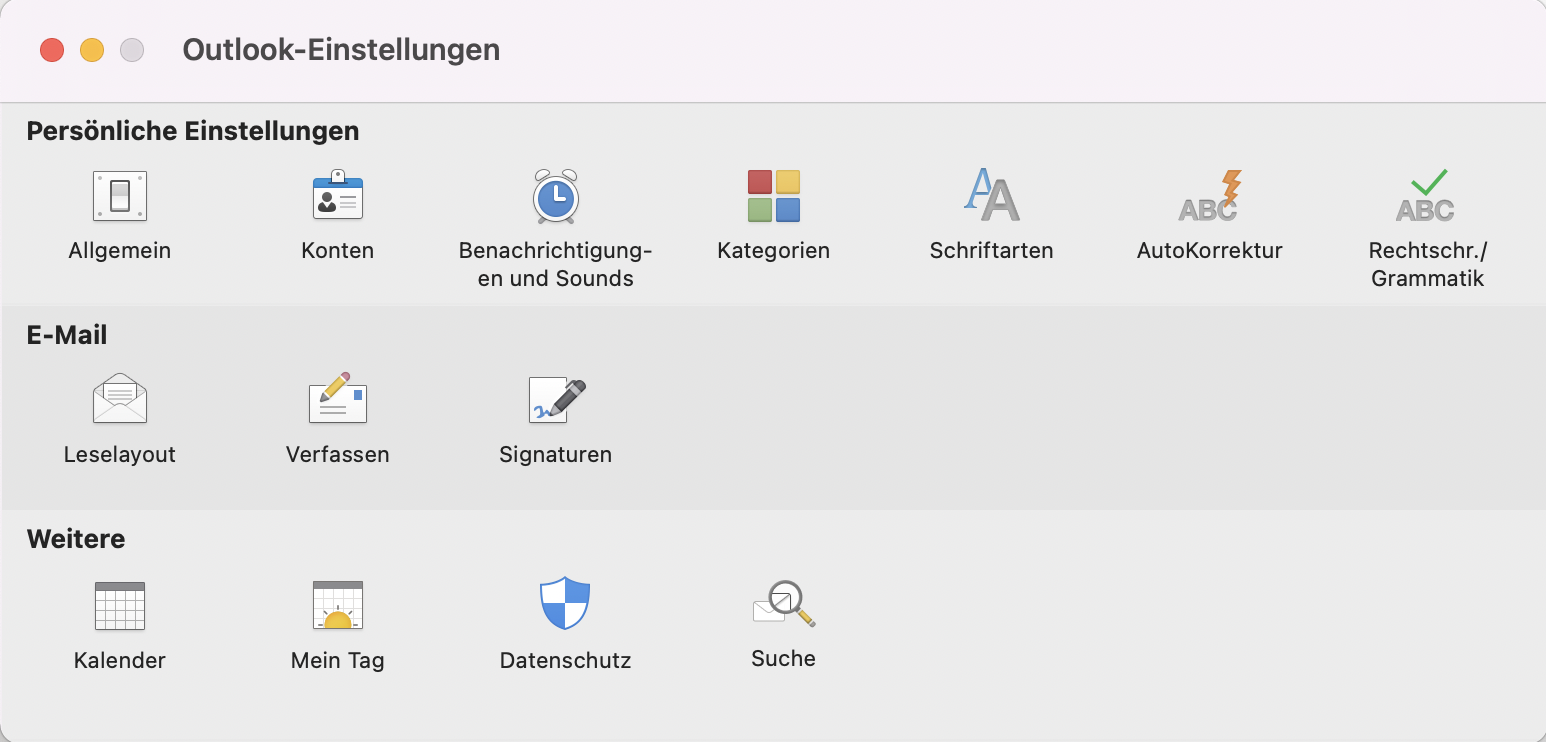The width and height of the screenshot is (1546, 742).
Task: Select the alarm clock Benachrichtigungen icon
Action: [555, 196]
